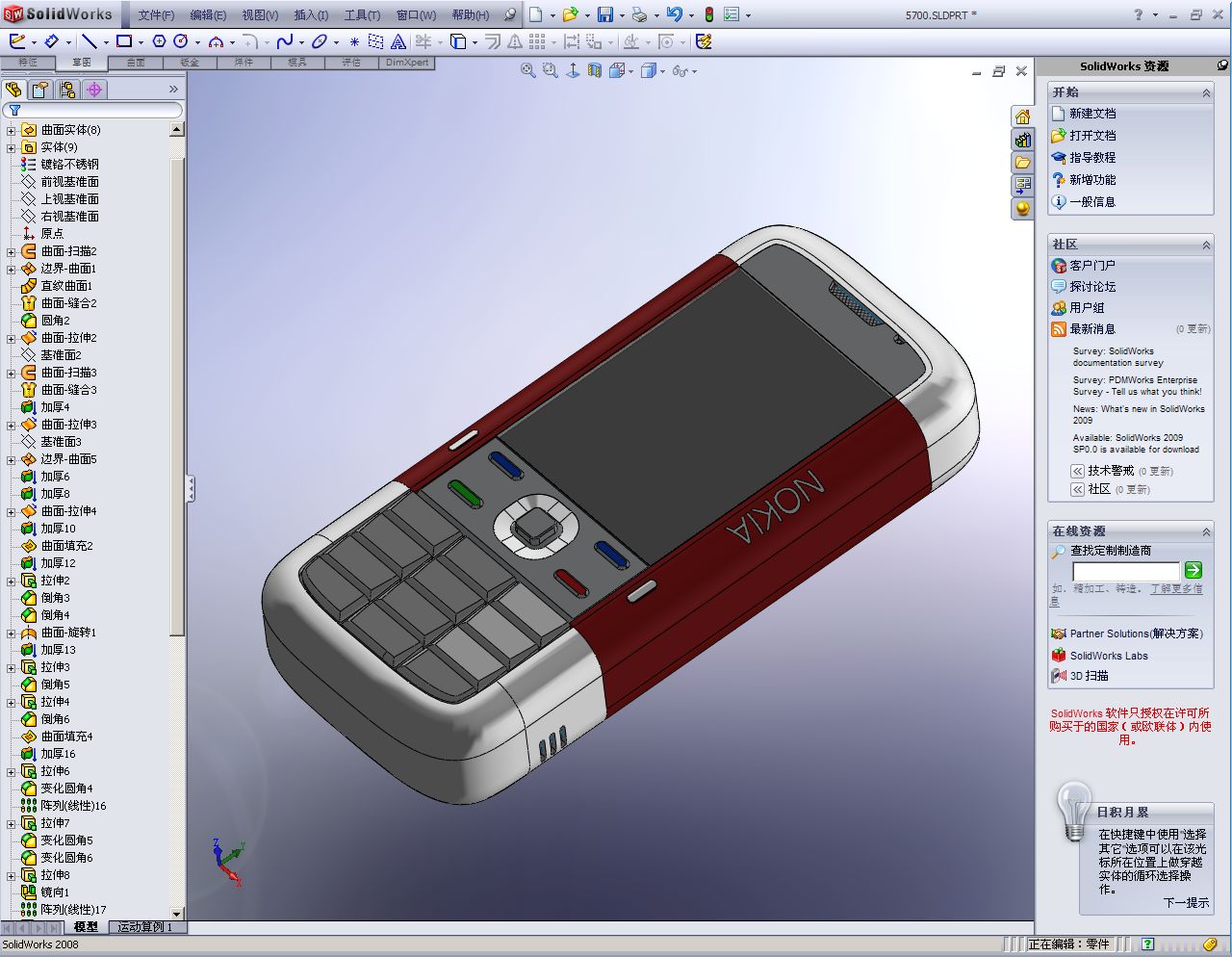
Task: Click the 新建文档 link
Action: [x=1092, y=114]
